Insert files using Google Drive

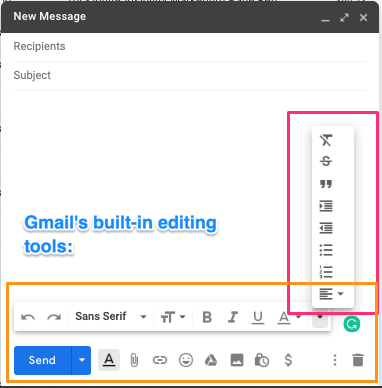[x=211, y=360]
